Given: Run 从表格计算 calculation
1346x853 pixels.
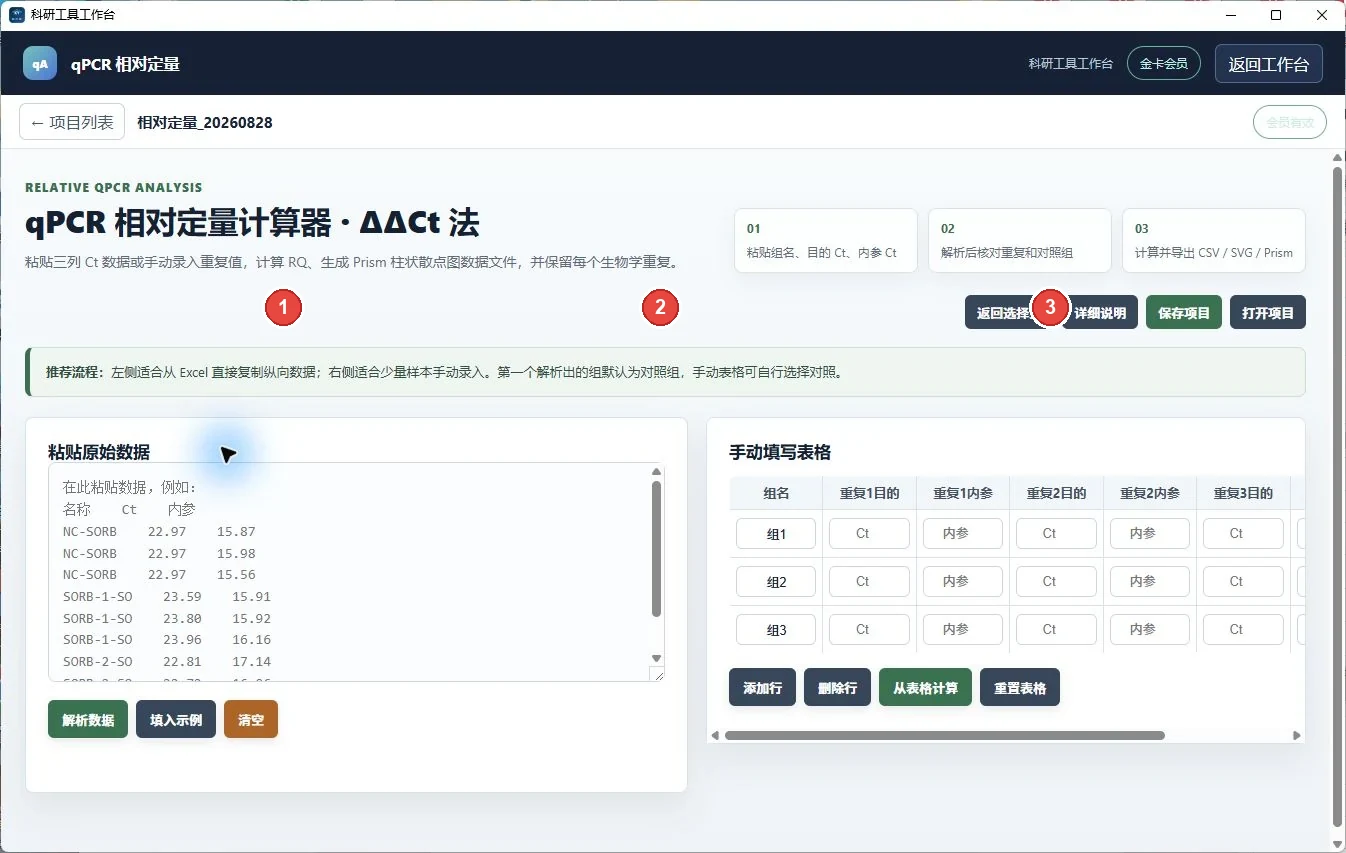Looking at the screenshot, I should pos(925,687).
